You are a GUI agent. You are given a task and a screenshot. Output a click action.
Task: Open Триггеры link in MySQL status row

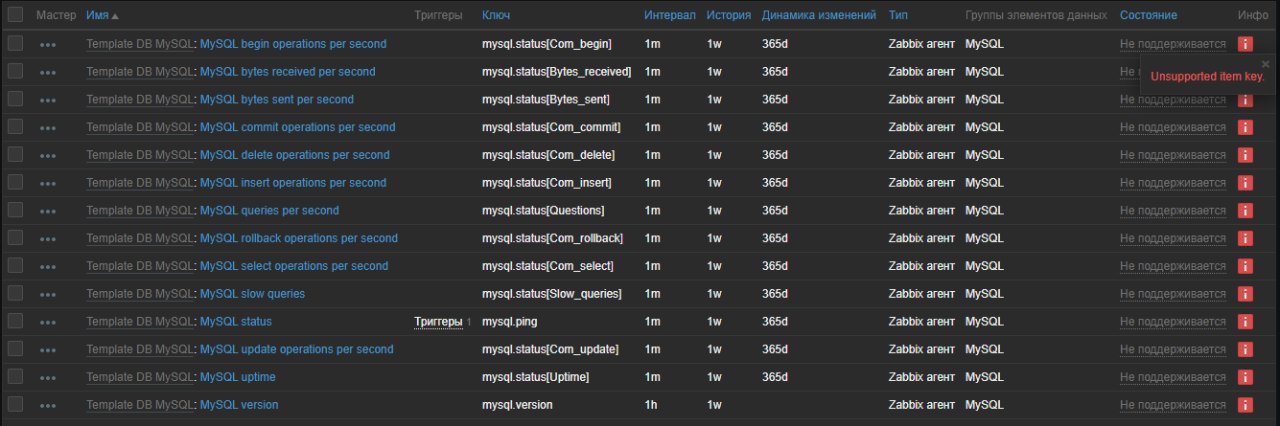(x=439, y=321)
